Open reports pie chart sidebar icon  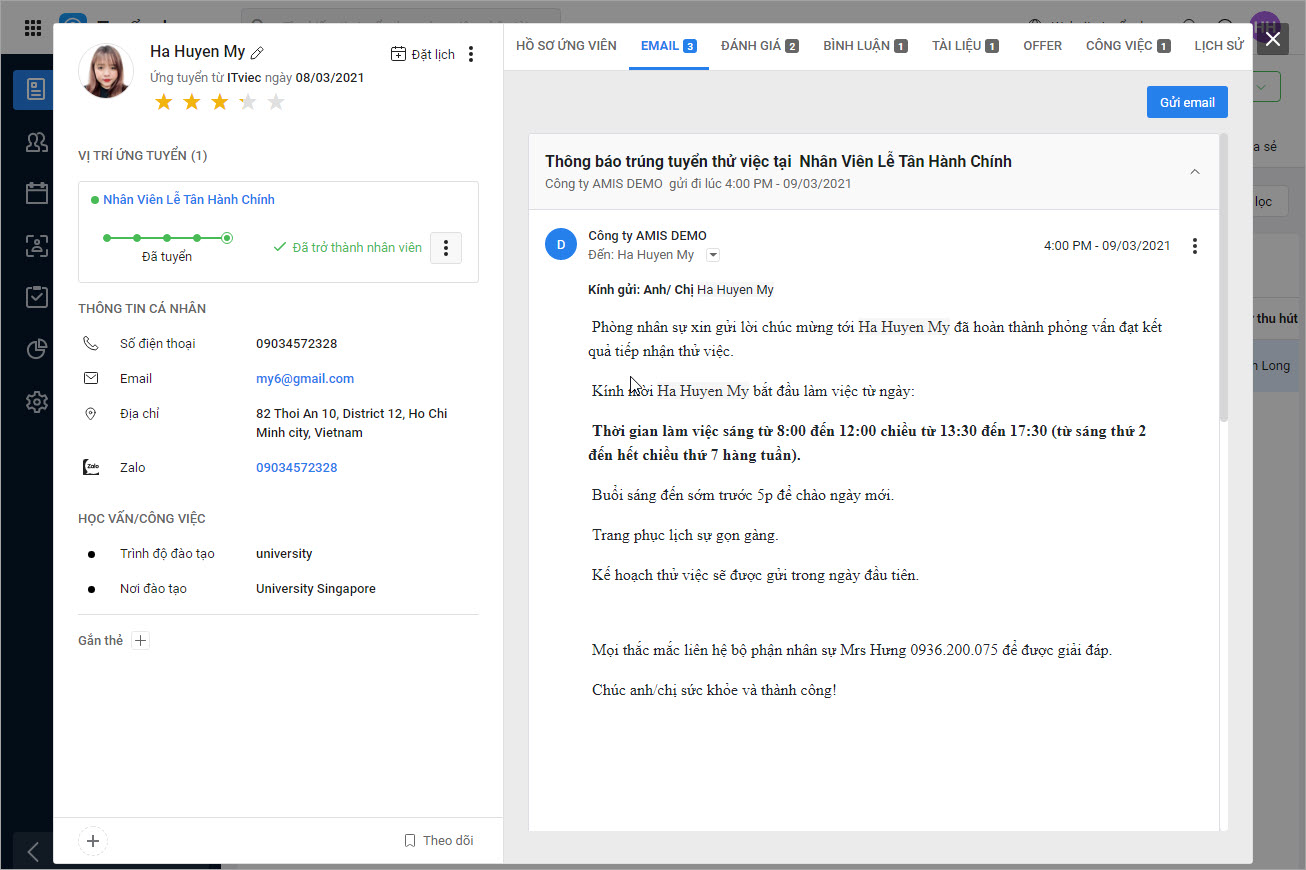click(36, 349)
